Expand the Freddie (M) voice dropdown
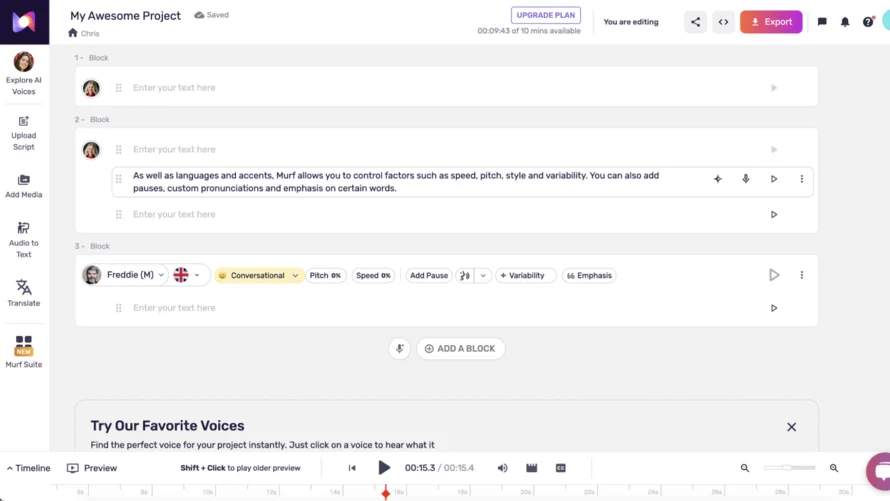 [135, 275]
